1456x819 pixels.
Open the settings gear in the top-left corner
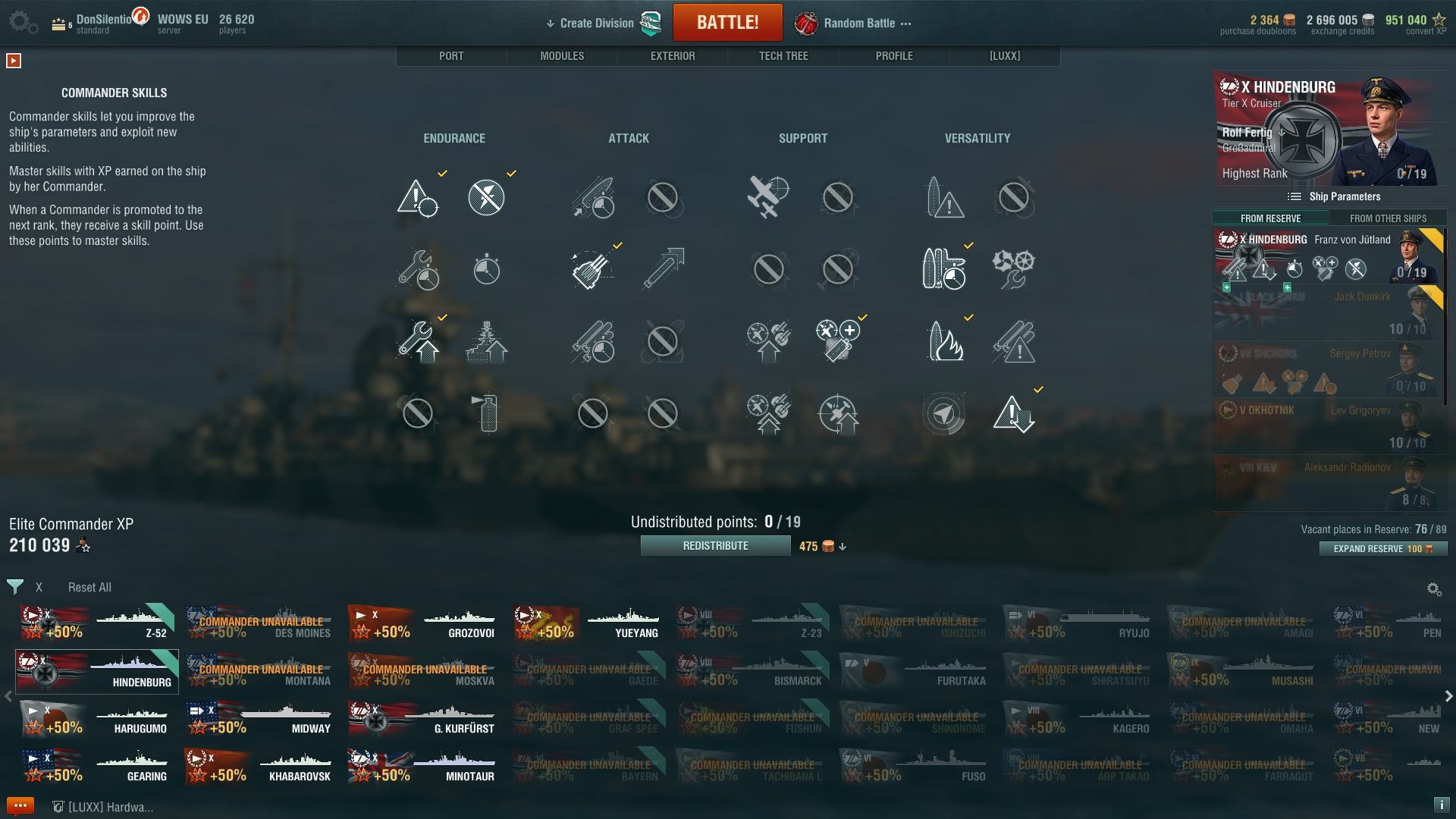pos(23,23)
